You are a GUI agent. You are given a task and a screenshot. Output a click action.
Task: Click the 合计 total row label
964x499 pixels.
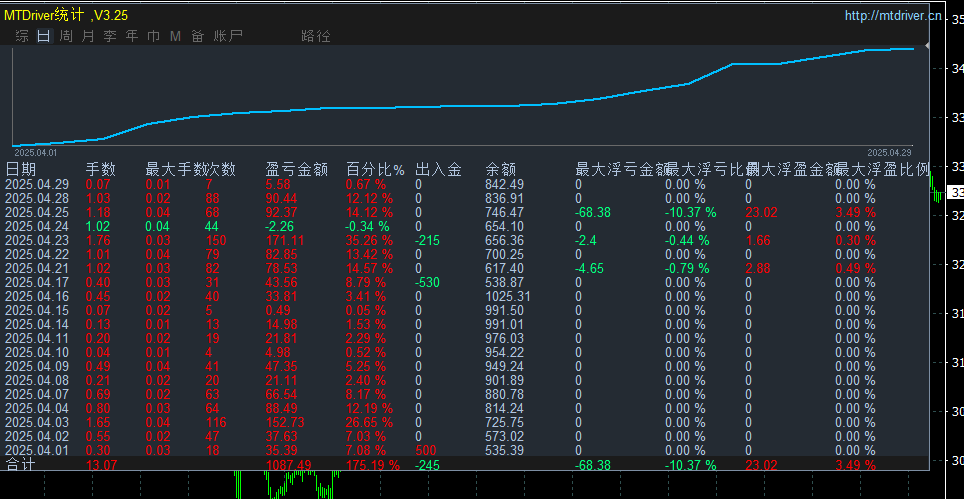coord(20,465)
